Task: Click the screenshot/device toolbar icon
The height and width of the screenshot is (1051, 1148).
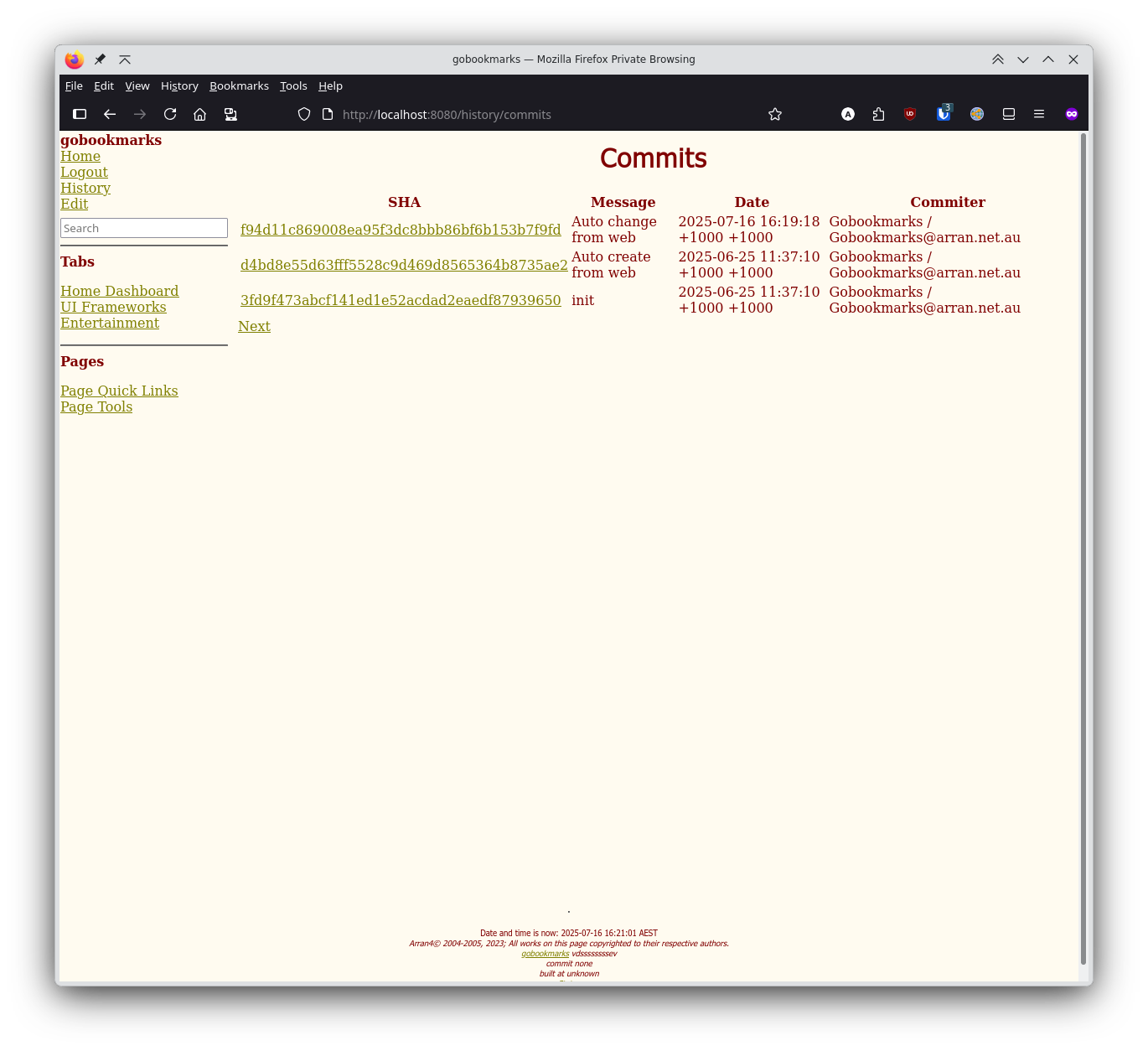Action: tap(230, 114)
